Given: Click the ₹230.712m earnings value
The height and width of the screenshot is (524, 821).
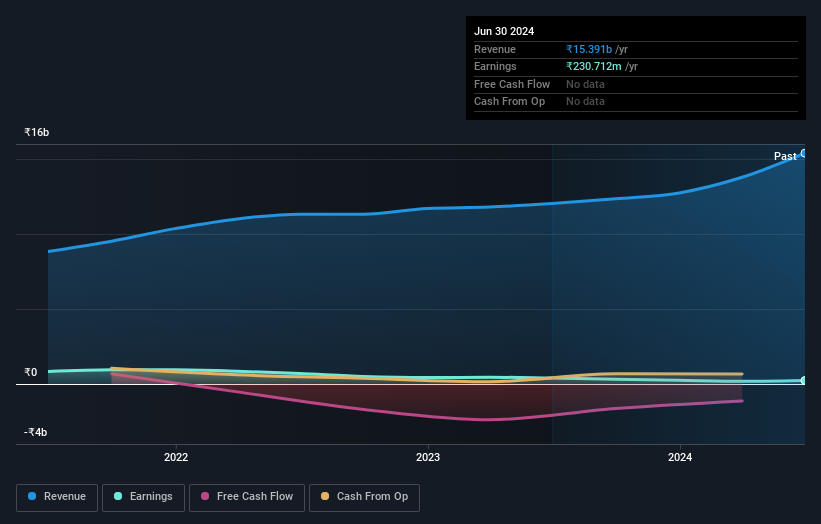Looking at the screenshot, I should pyautogui.click(x=594, y=66).
